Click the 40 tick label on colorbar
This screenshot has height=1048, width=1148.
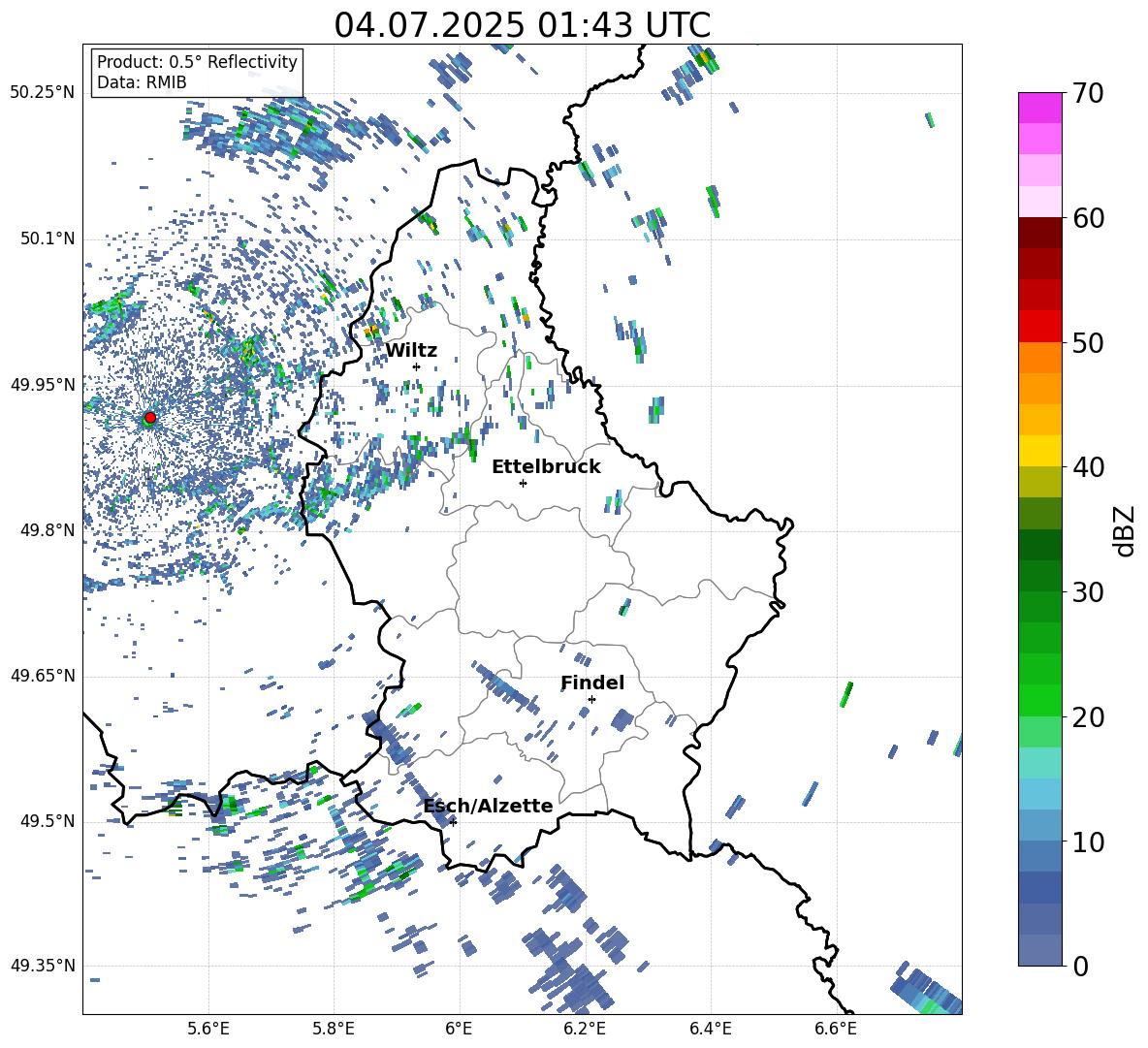(x=1087, y=467)
